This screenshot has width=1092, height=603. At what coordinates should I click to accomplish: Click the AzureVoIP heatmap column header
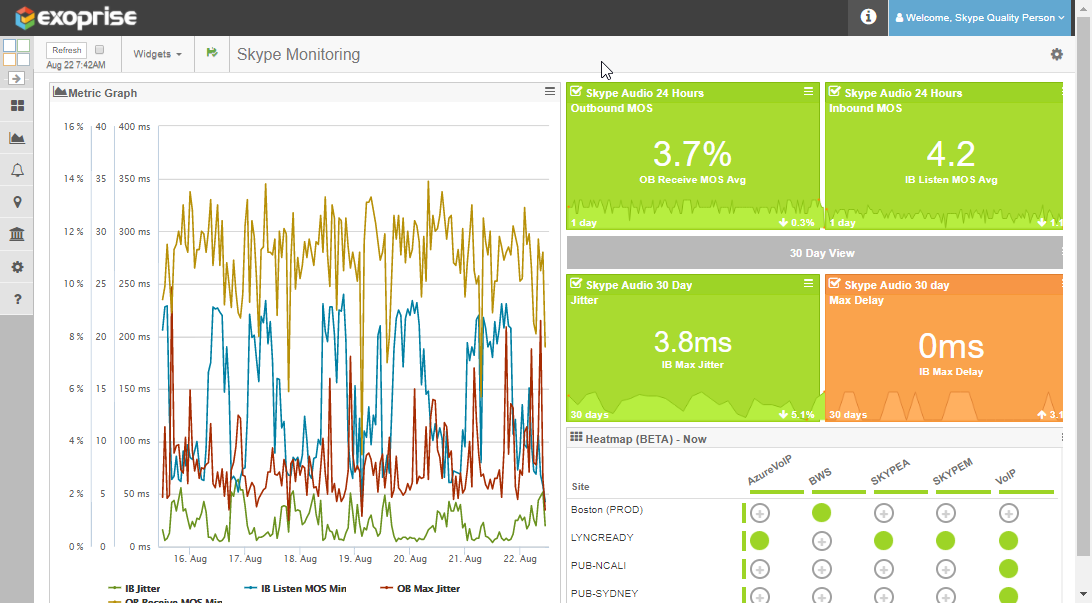coord(770,470)
